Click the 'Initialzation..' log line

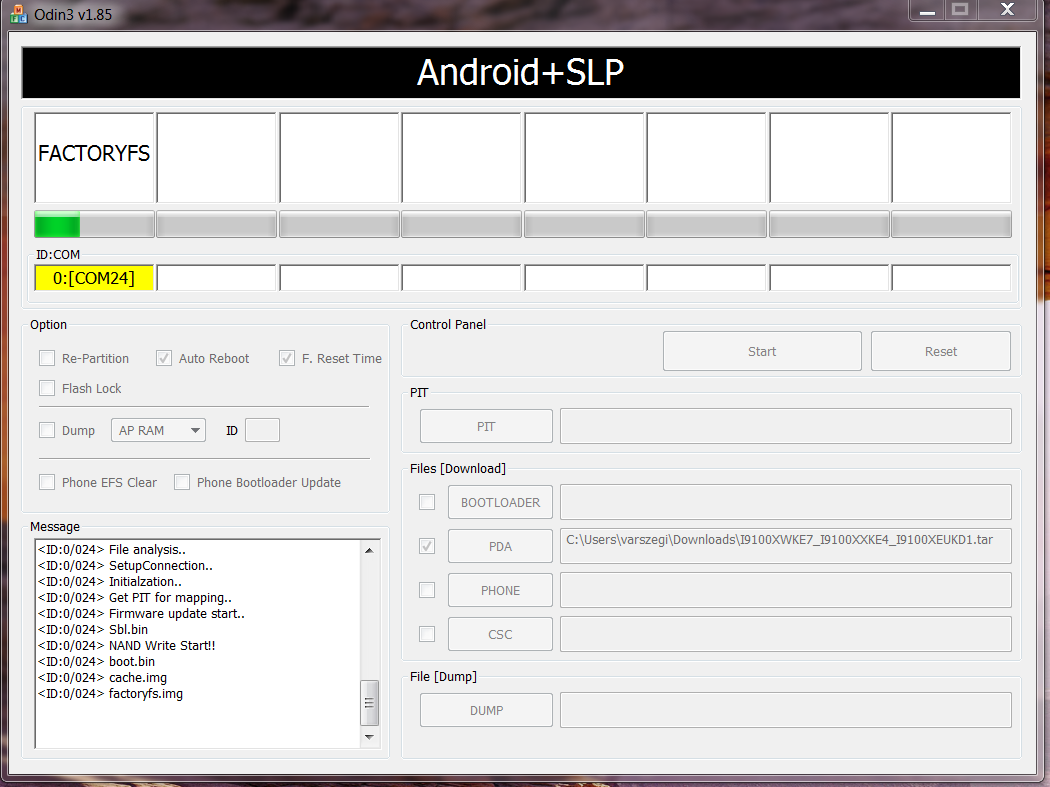110,581
